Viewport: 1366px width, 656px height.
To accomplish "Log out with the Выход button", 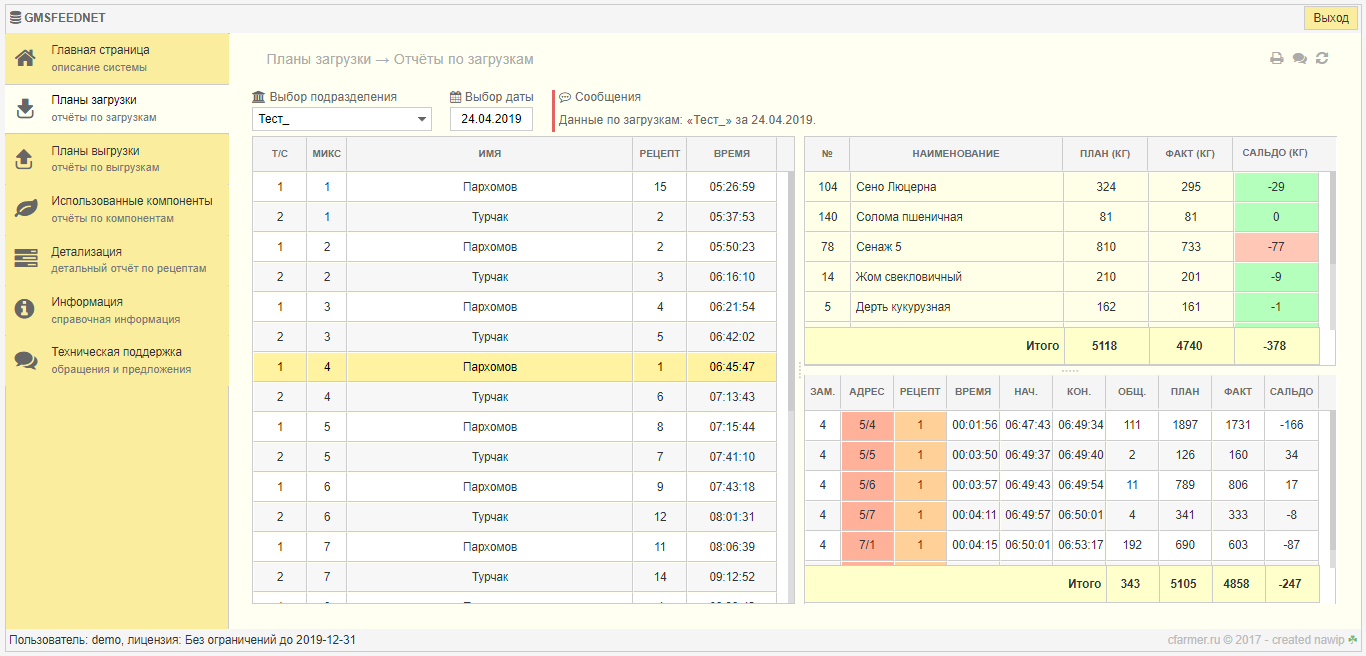I will point(1331,18).
